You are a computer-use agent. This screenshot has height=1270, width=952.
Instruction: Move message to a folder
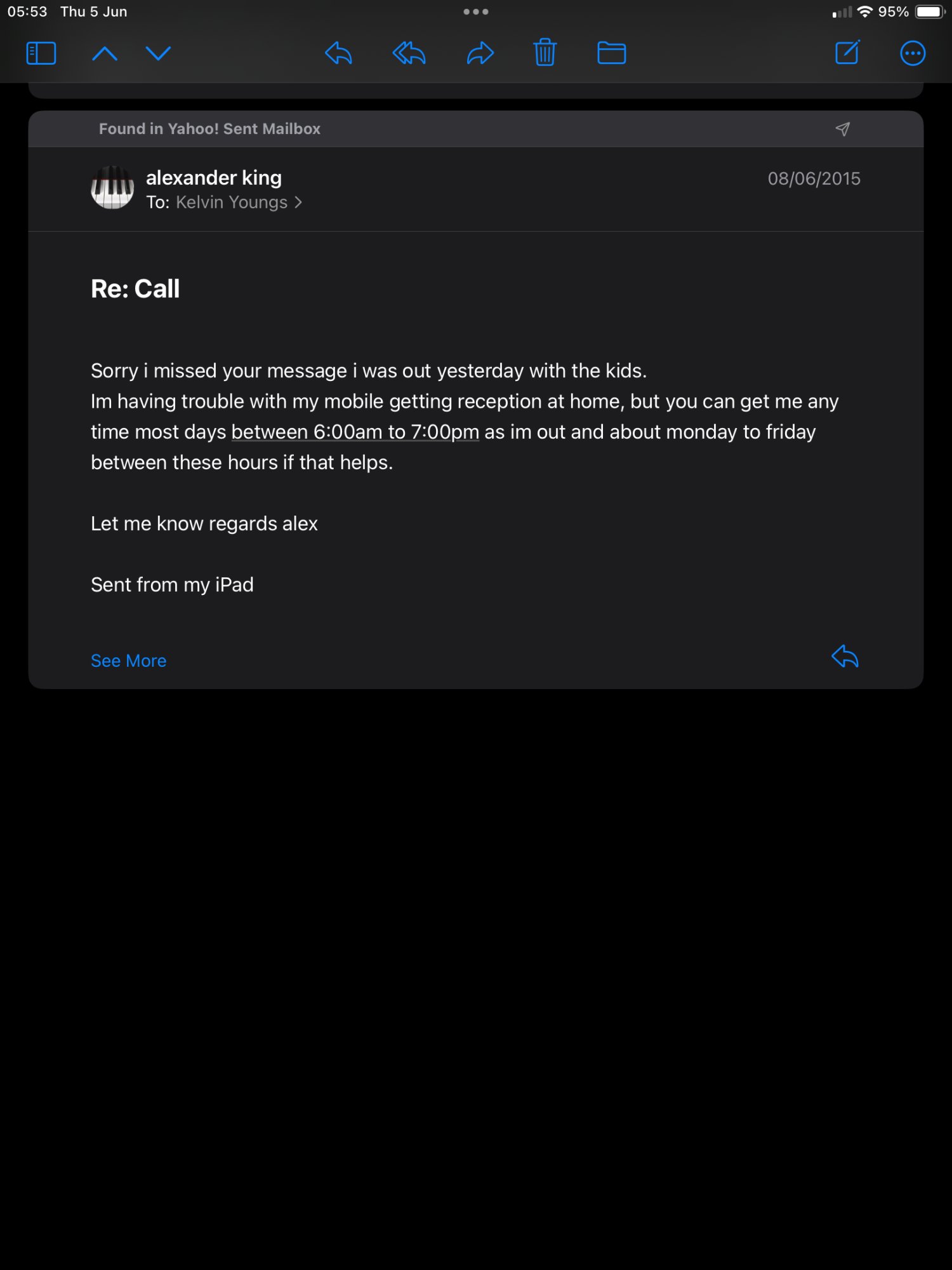[x=611, y=53]
